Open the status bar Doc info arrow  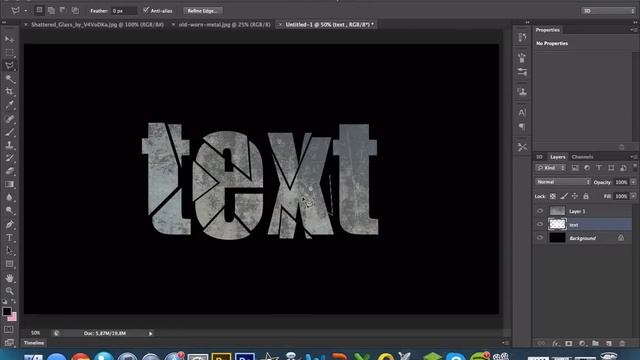(151, 333)
